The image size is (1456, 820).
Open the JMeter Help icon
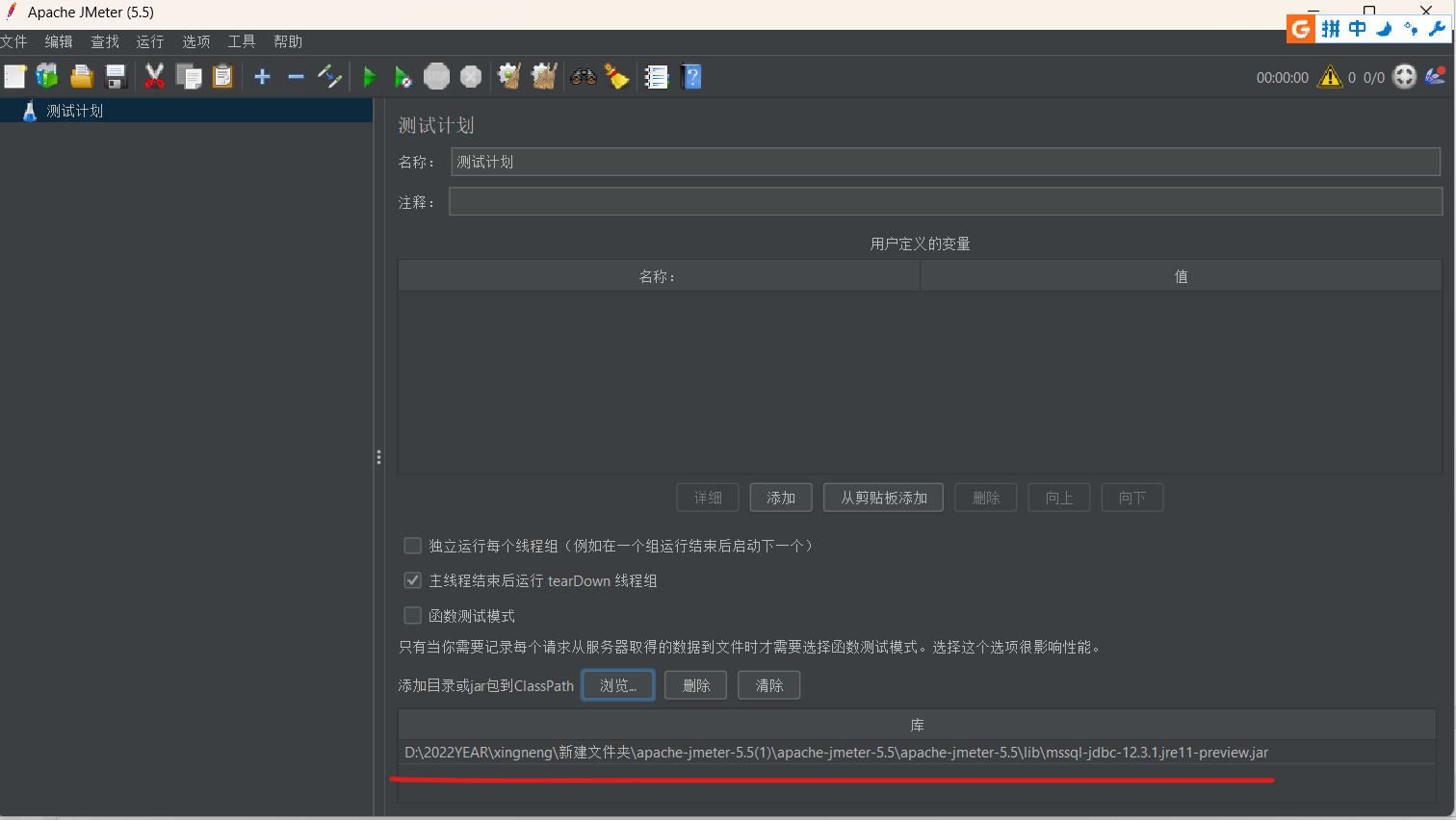(x=691, y=76)
